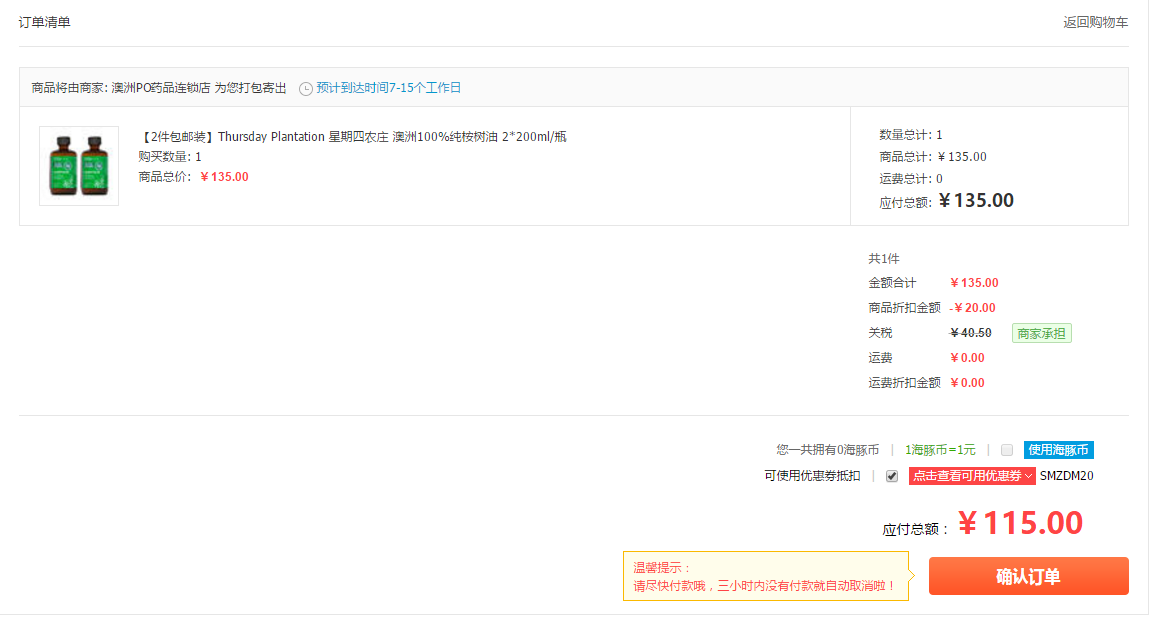Click the green 商家承担 badge
1150x617 pixels.
pyautogui.click(x=1041, y=333)
